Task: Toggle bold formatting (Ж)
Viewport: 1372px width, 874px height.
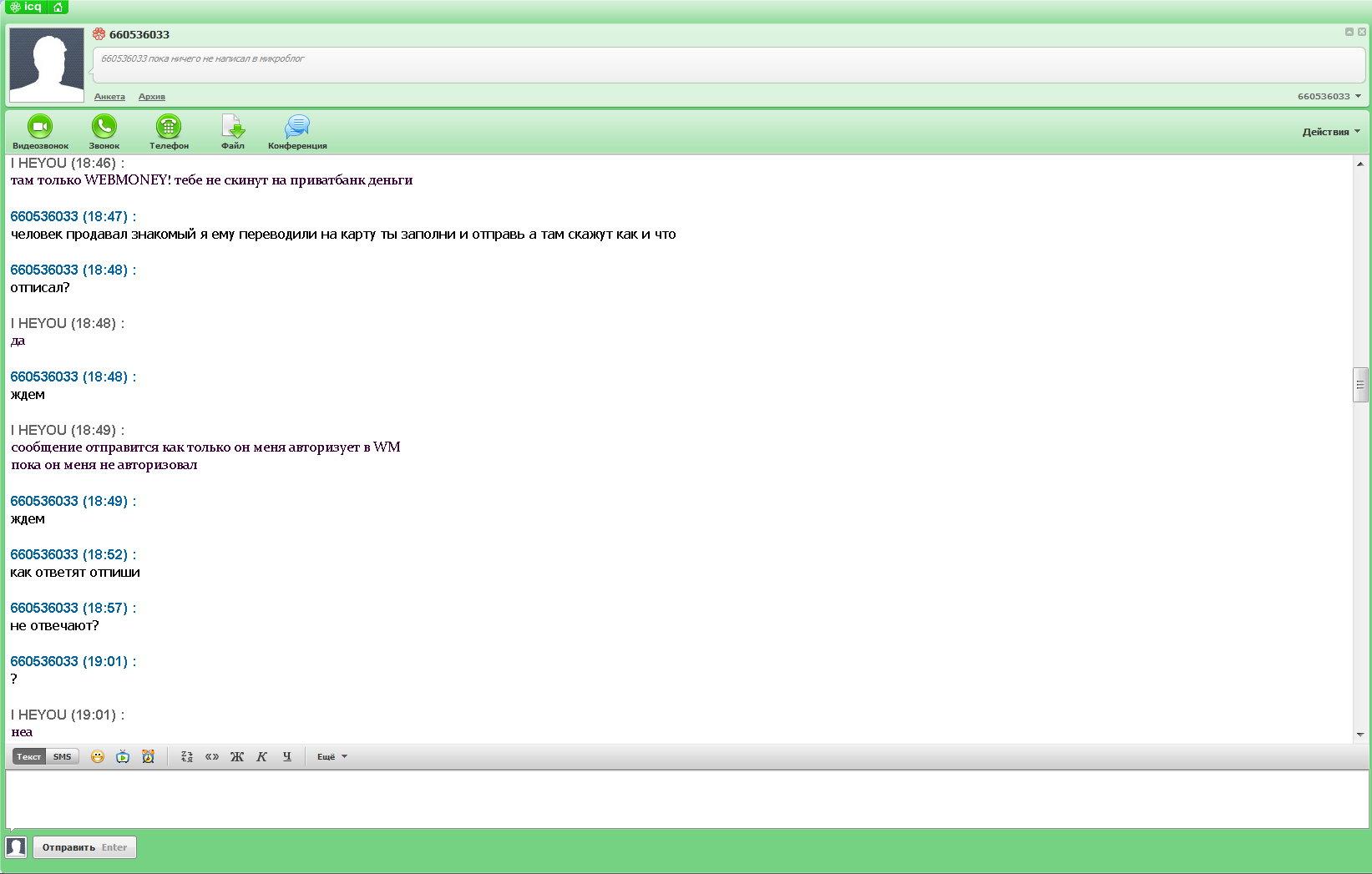Action: click(237, 756)
